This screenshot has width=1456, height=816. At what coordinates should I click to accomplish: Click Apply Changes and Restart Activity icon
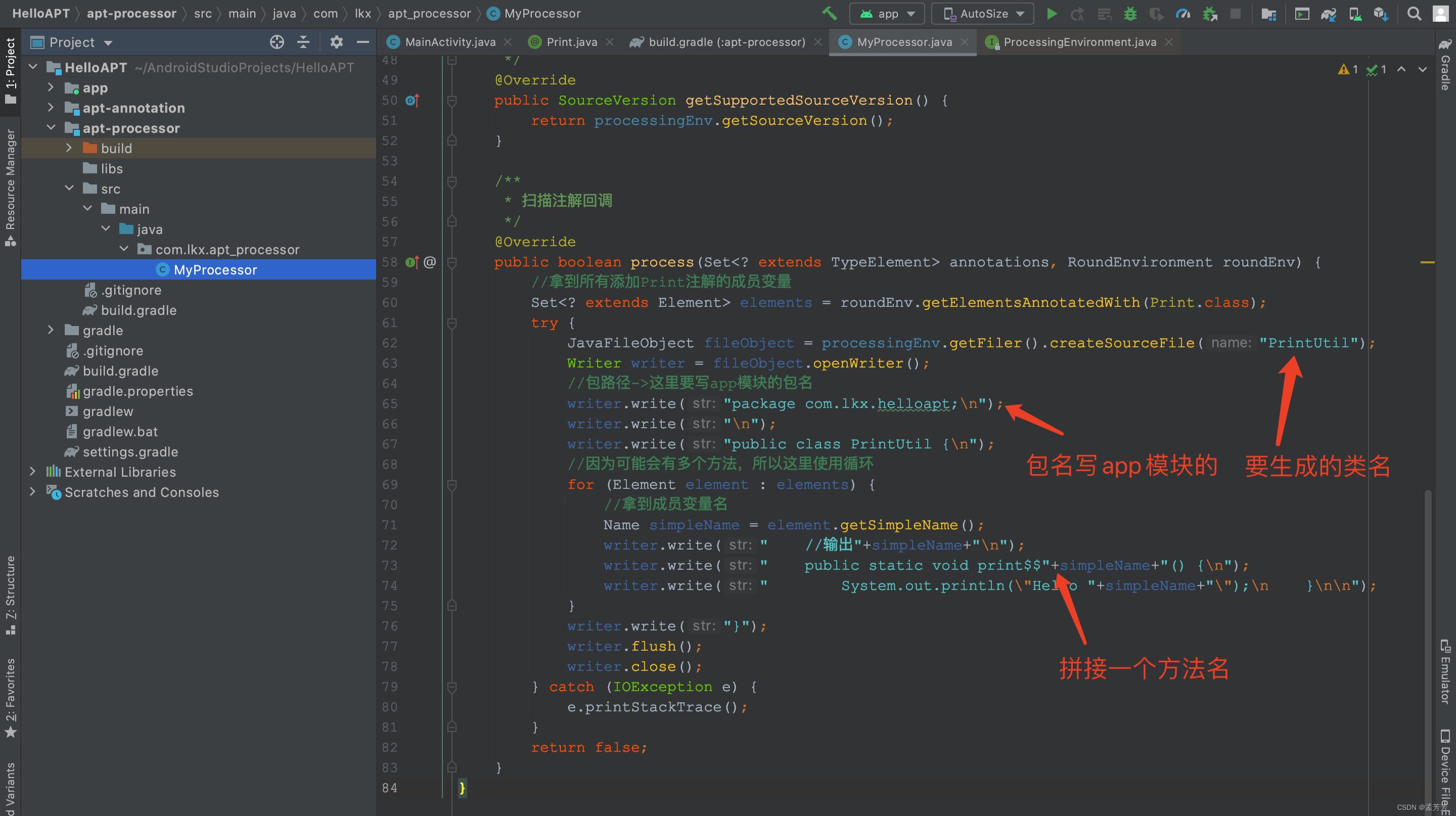click(1077, 14)
